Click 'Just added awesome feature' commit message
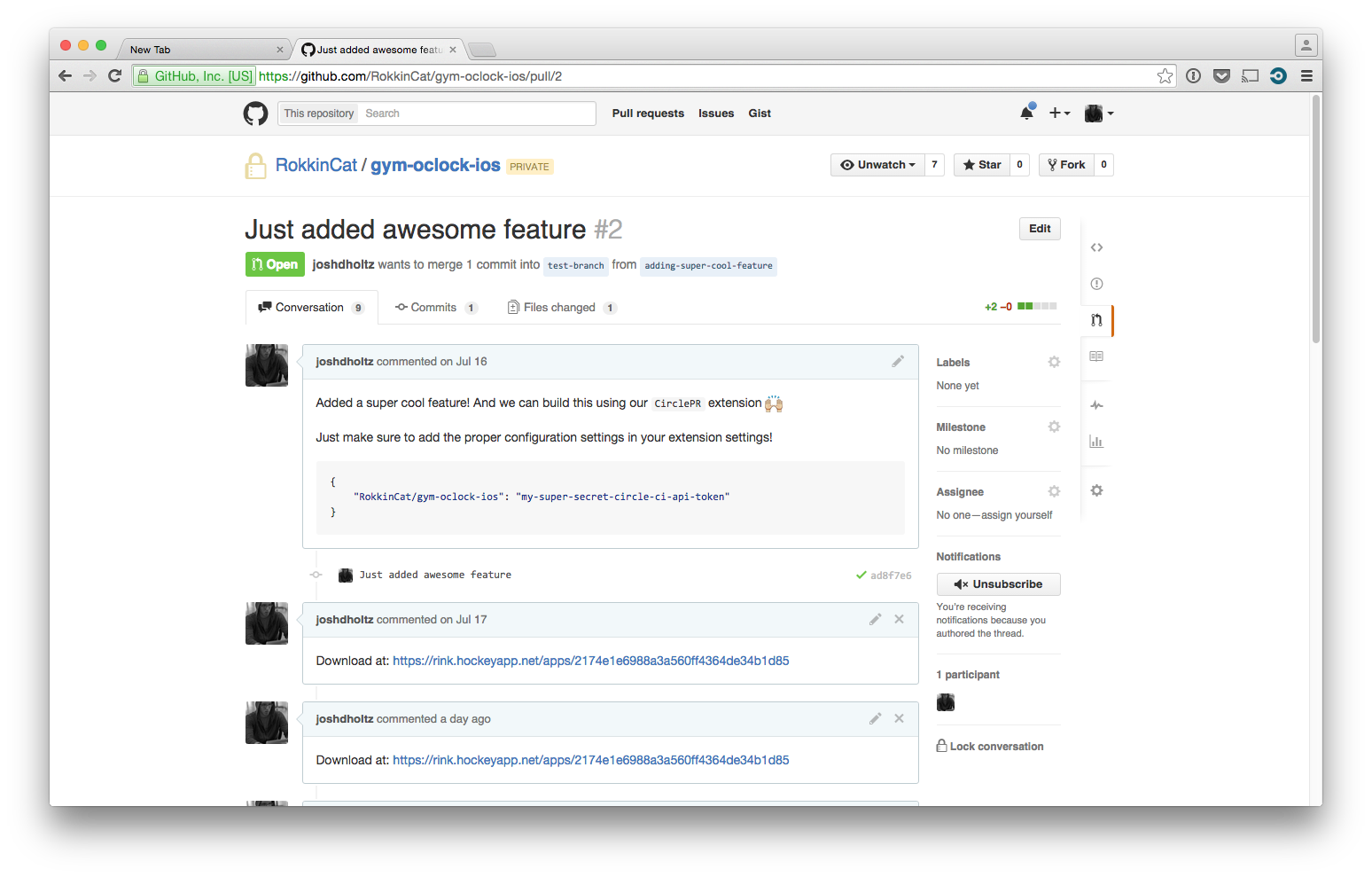Image resolution: width=1372 pixels, height=877 pixels. click(x=435, y=575)
